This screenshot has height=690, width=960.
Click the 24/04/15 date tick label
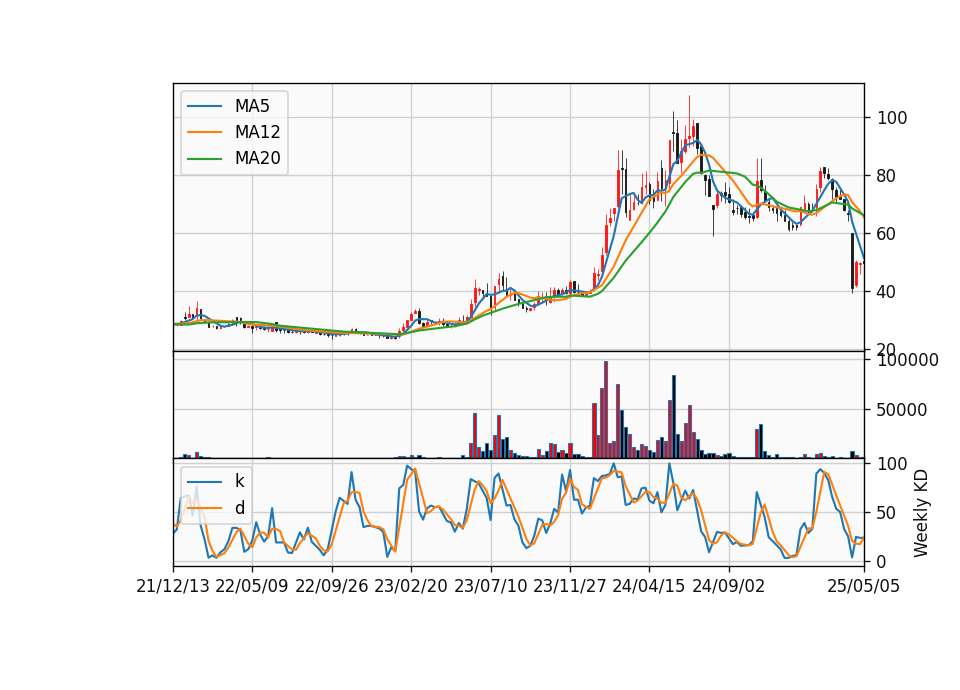pyautogui.click(x=649, y=587)
